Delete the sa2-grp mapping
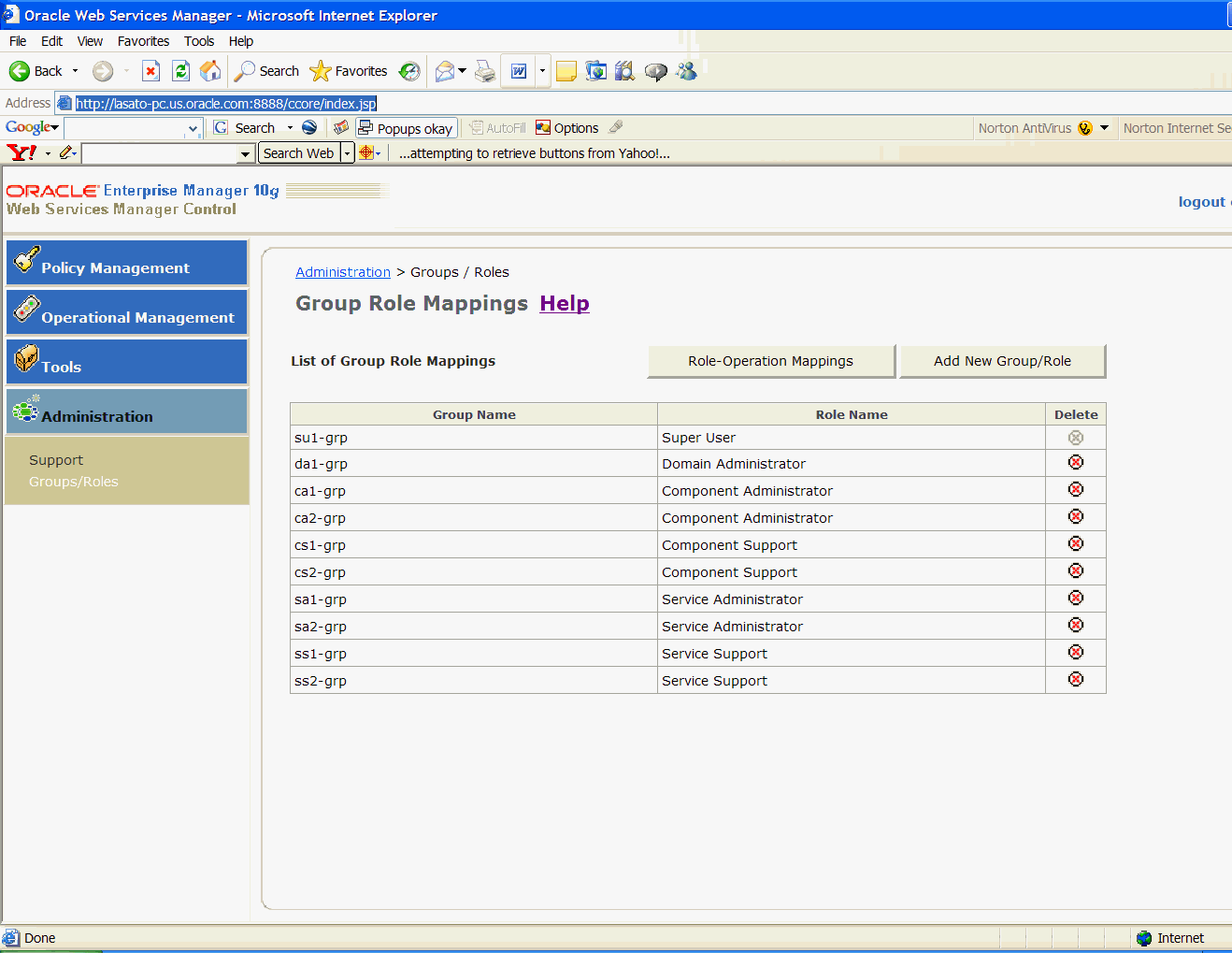 1076,625
